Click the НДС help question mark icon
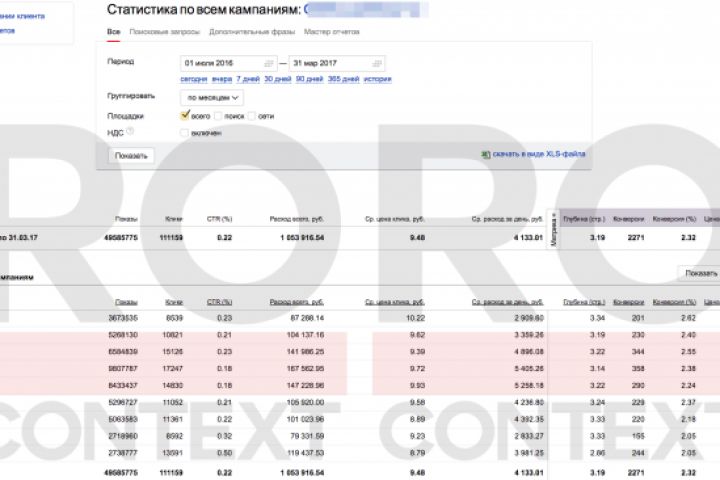 click(x=130, y=131)
